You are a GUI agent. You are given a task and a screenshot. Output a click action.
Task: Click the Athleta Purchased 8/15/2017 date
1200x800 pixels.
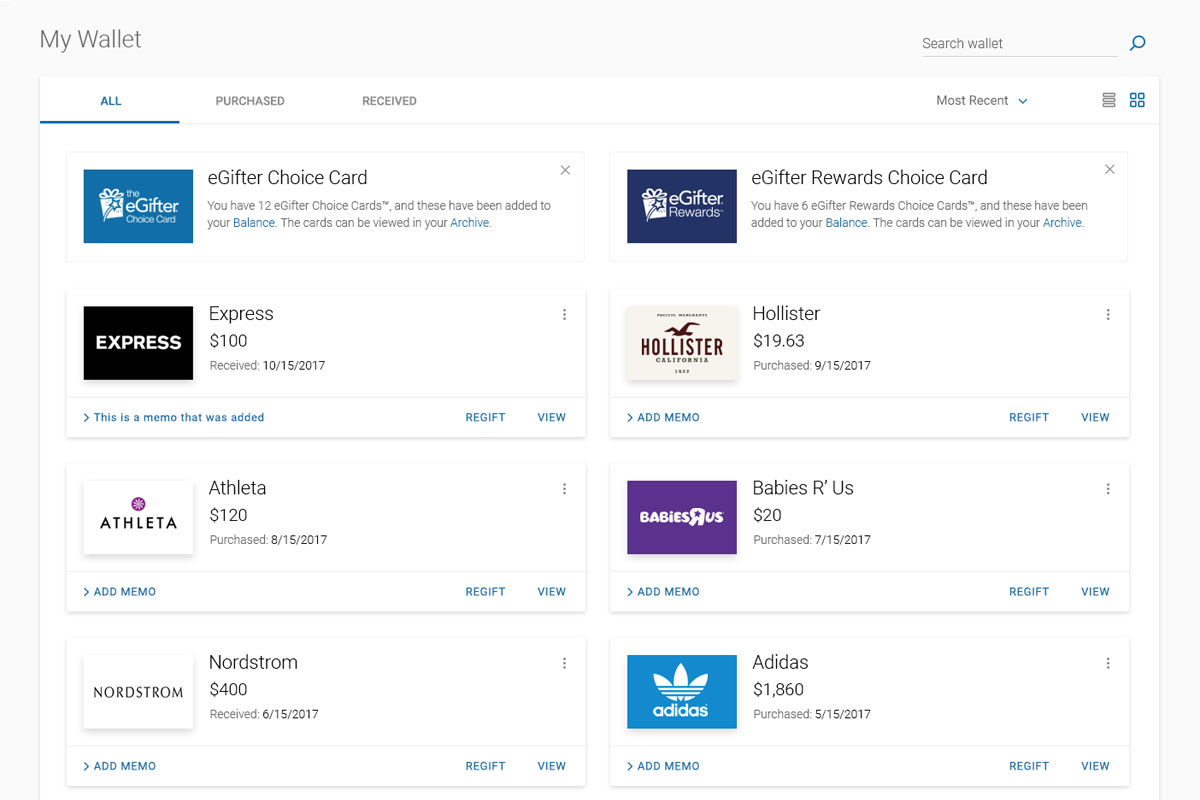[268, 540]
